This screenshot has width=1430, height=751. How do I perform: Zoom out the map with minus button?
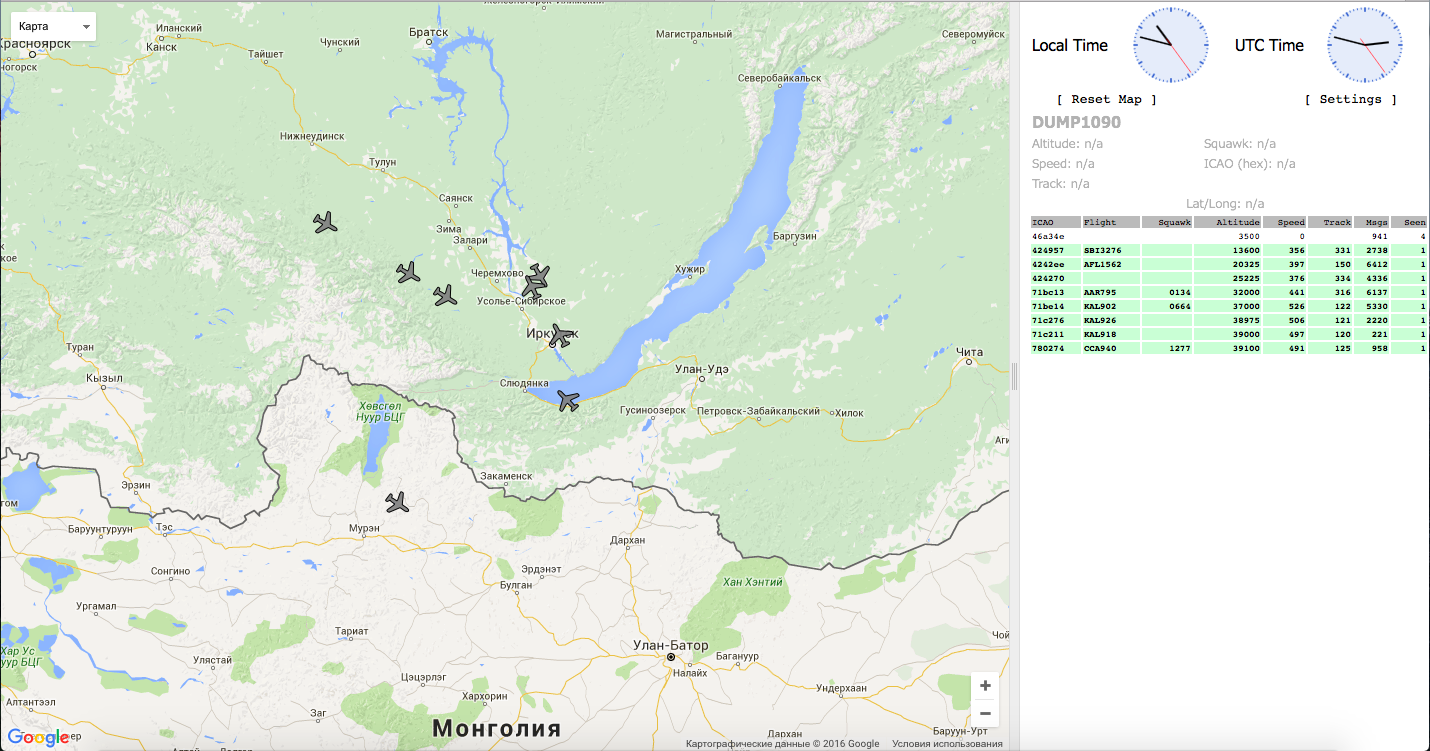pyautogui.click(x=985, y=713)
